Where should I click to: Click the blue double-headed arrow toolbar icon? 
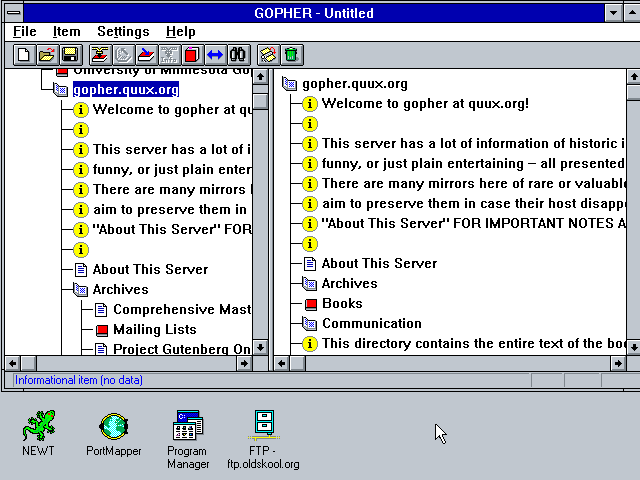215,55
